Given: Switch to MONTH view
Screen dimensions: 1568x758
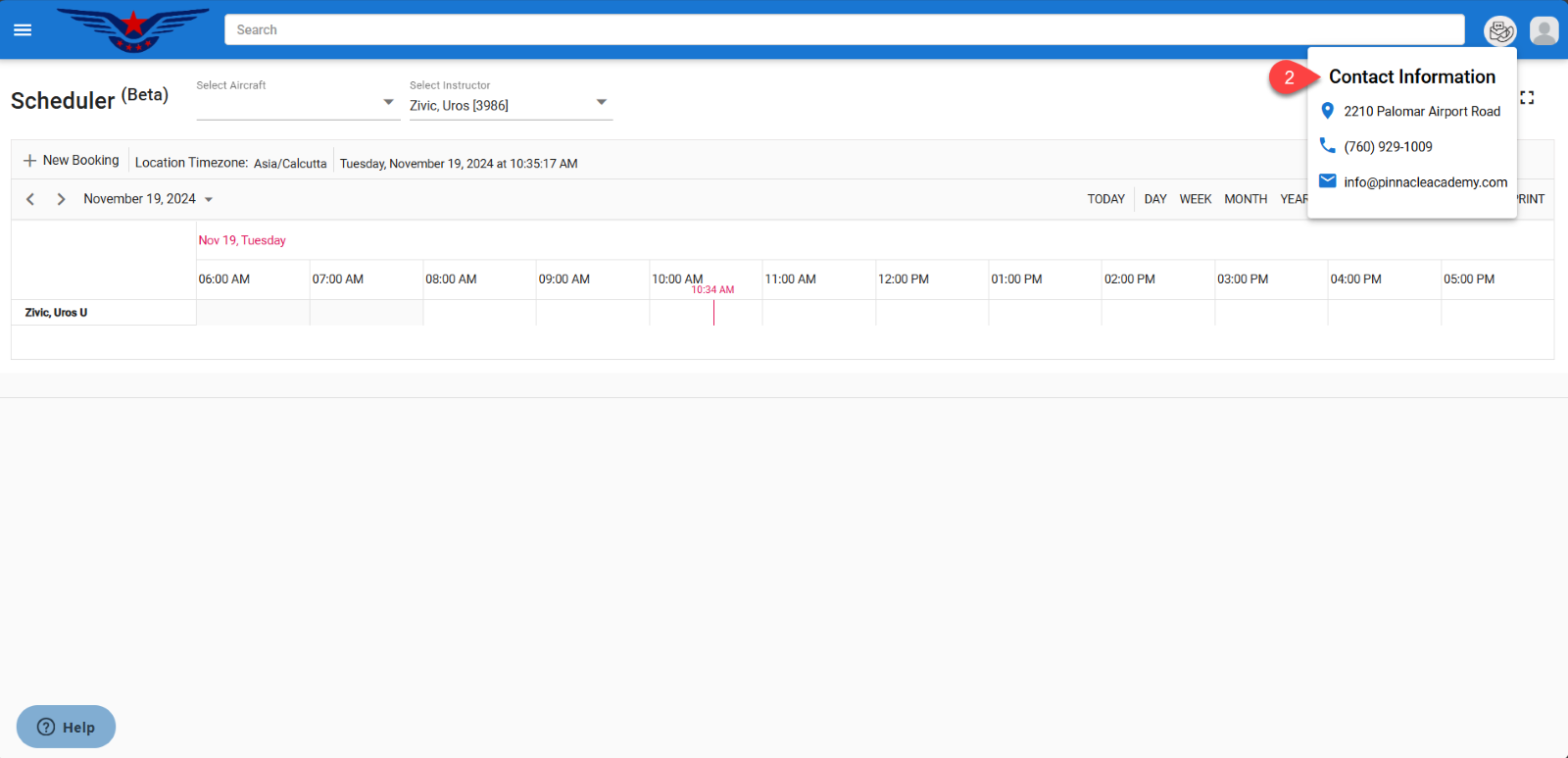Looking at the screenshot, I should [x=1246, y=199].
